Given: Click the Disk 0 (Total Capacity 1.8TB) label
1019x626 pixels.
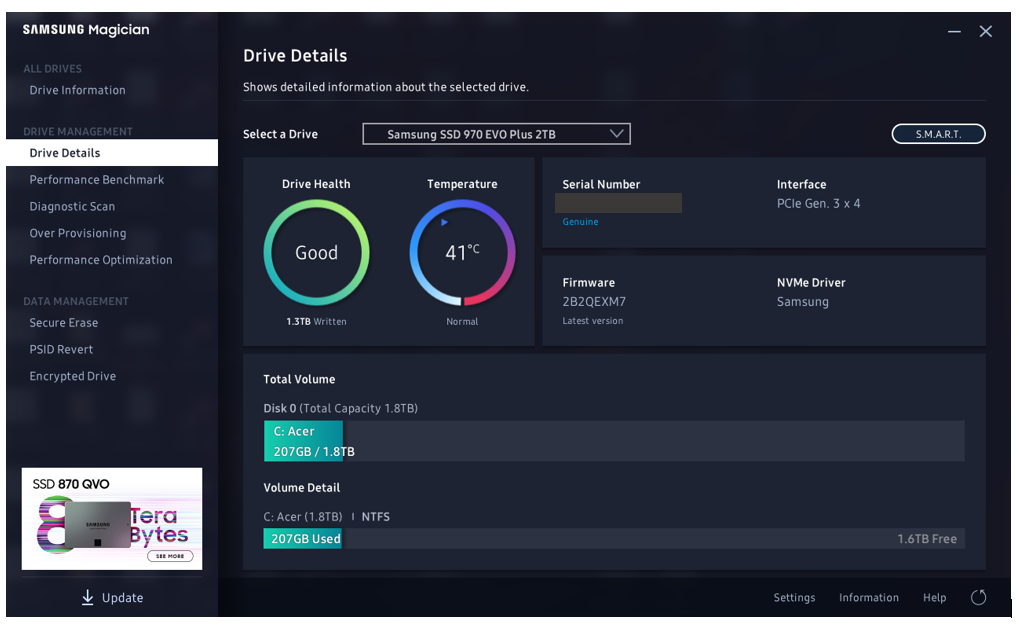Looking at the screenshot, I should [x=341, y=408].
